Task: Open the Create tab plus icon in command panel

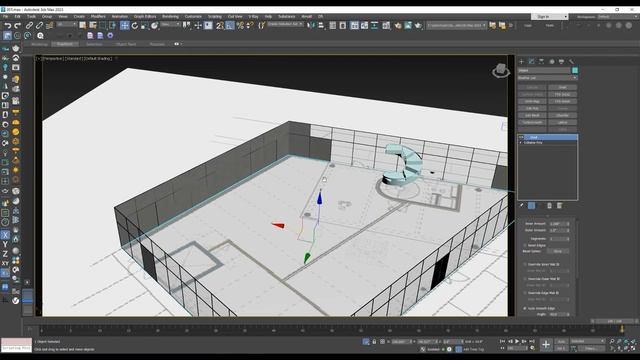Action: click(x=521, y=61)
